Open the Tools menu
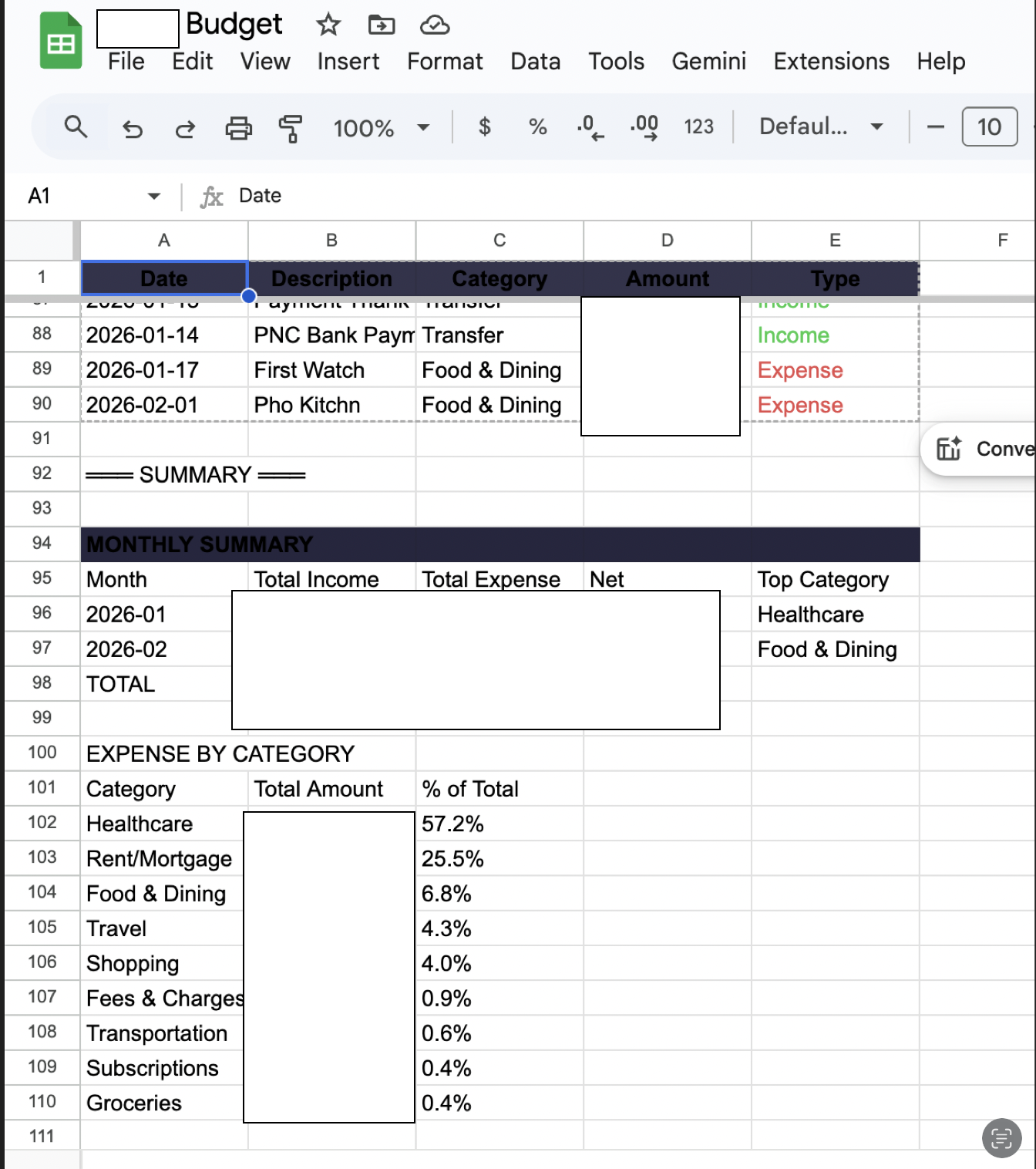1036x1169 pixels. 616,61
